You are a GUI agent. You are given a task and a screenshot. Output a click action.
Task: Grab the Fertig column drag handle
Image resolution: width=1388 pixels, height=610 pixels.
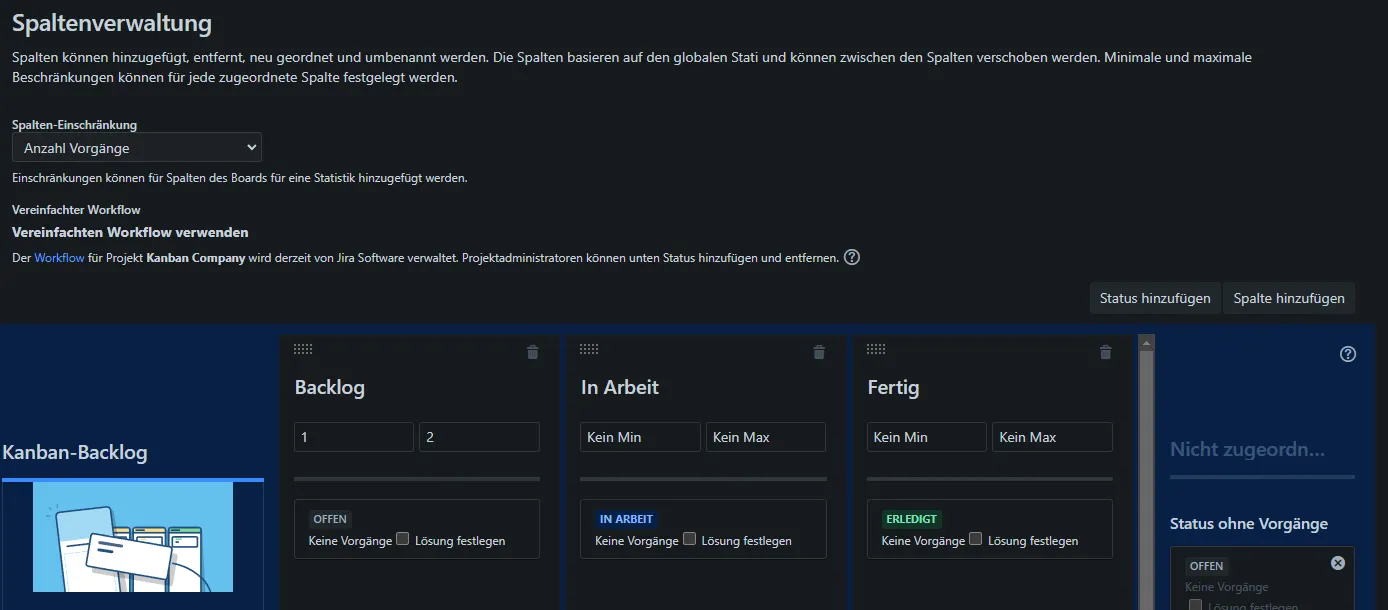[x=876, y=349]
